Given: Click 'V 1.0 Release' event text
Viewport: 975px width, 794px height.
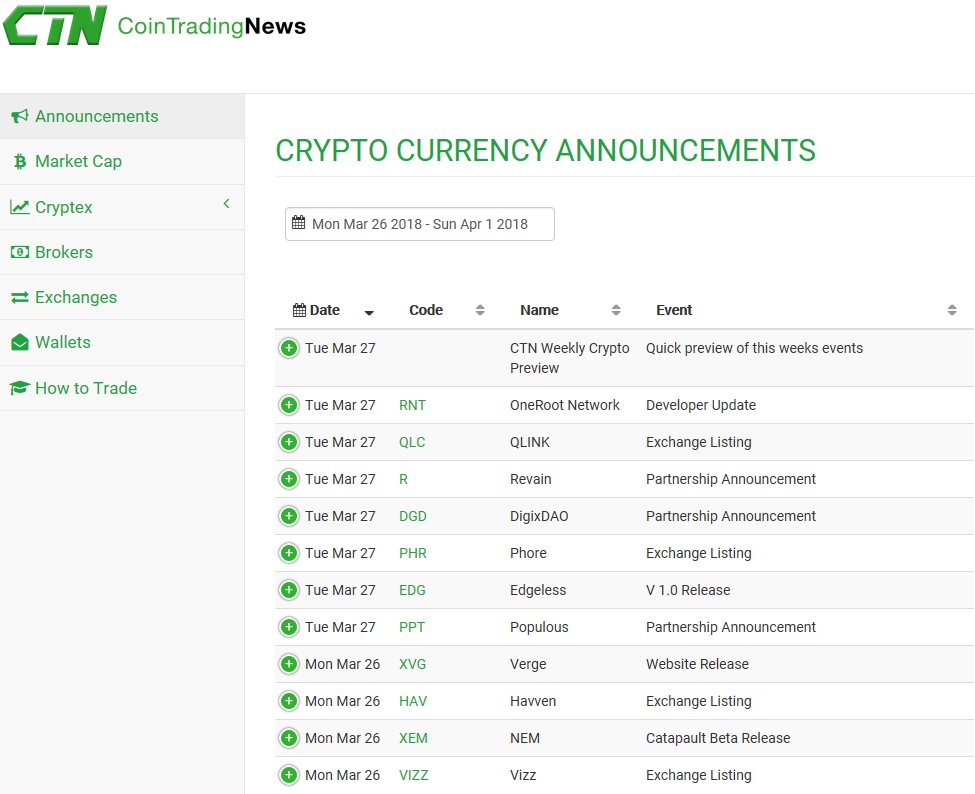Looking at the screenshot, I should click(688, 590).
